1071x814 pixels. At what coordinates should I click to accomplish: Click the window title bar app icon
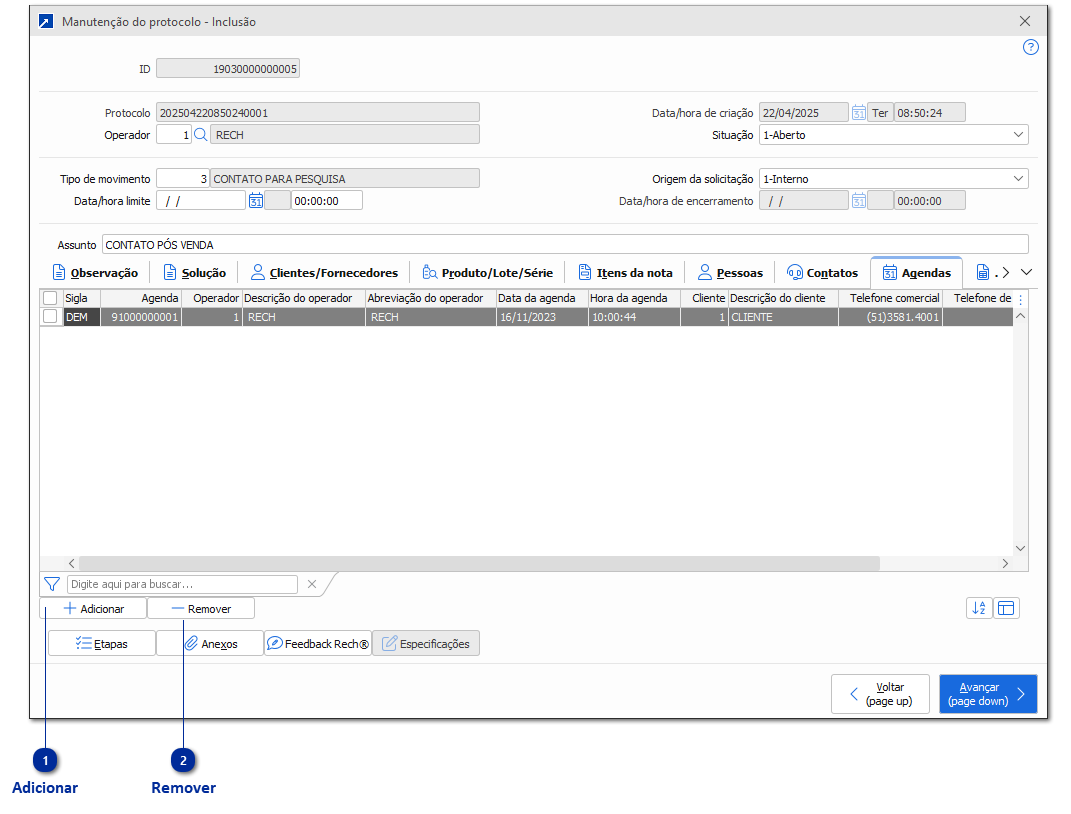pos(46,22)
